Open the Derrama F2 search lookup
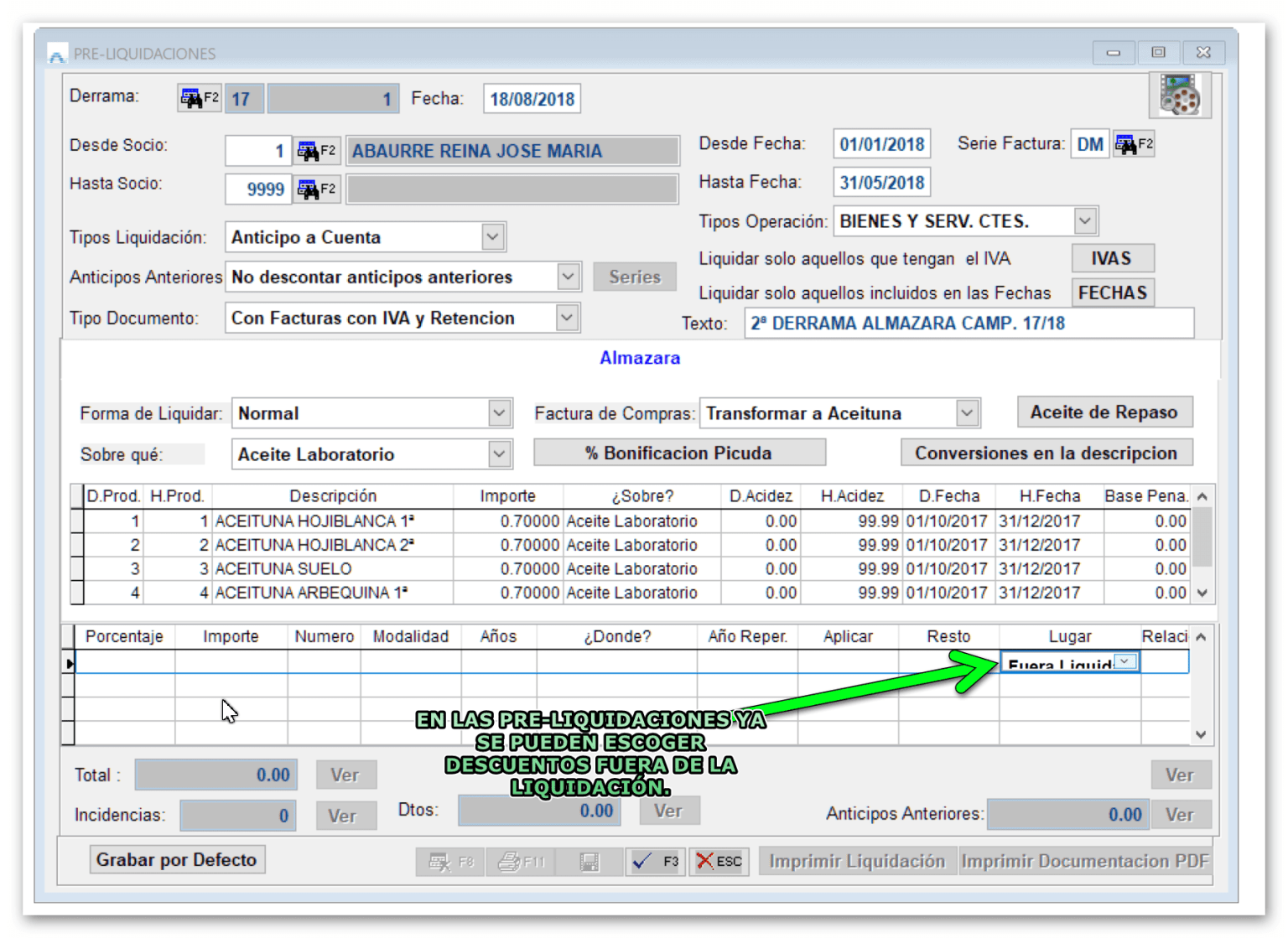Image resolution: width=1288 pixels, height=938 pixels. (199, 98)
